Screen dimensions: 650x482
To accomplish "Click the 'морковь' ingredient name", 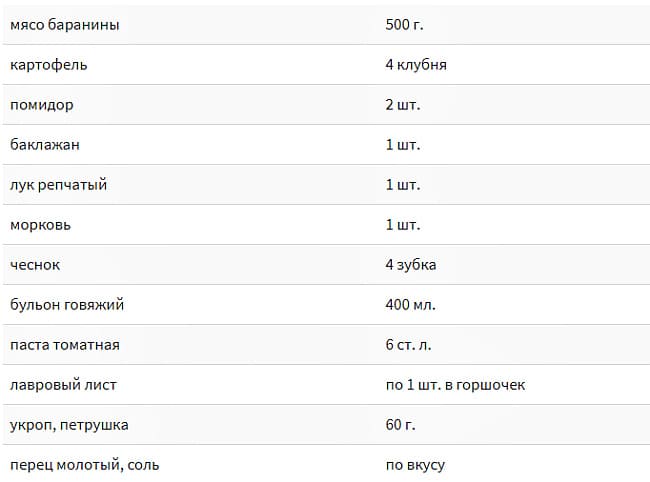I will pos(40,225).
